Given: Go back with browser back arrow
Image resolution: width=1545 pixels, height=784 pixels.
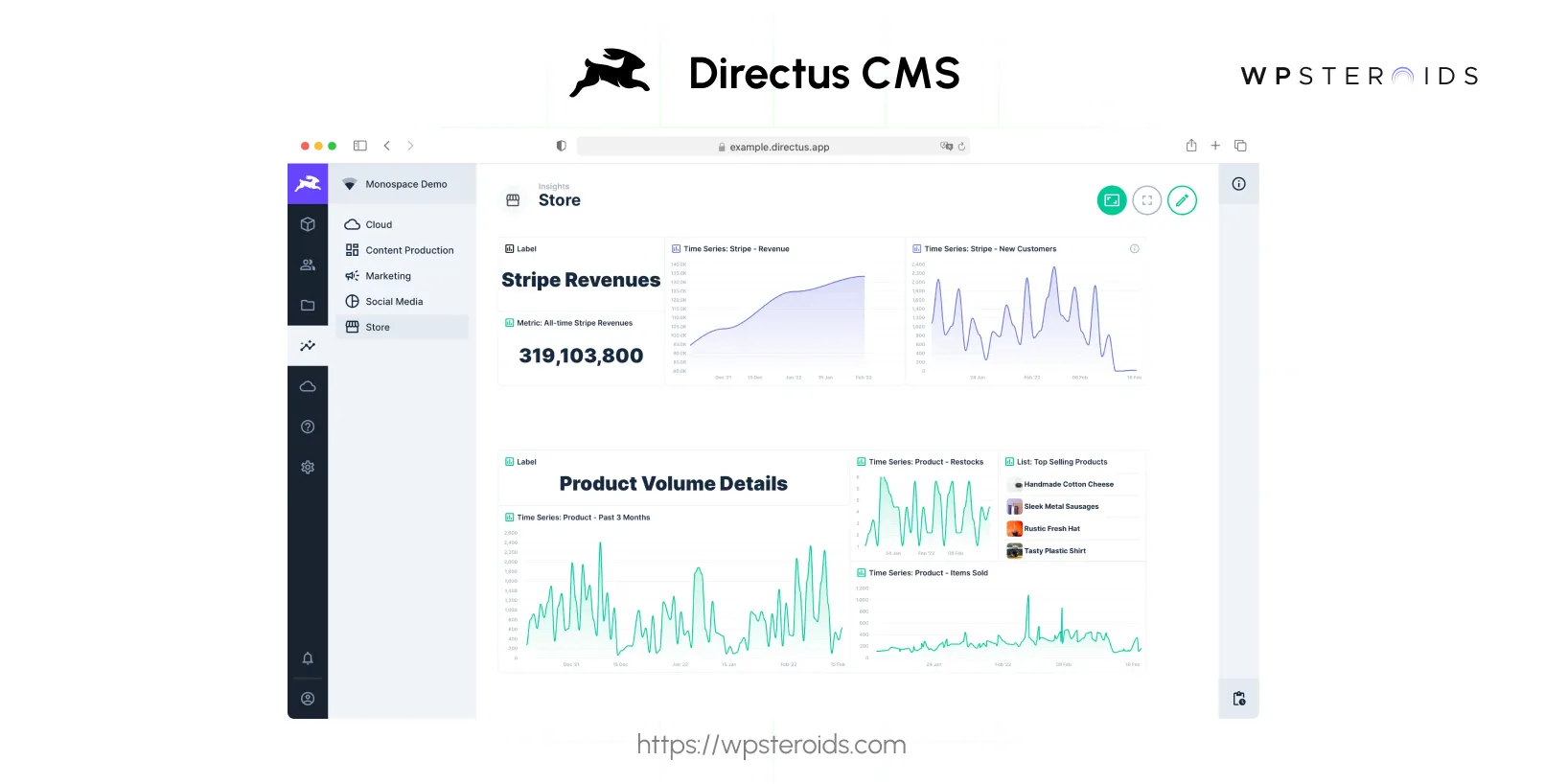Looking at the screenshot, I should 387,146.
